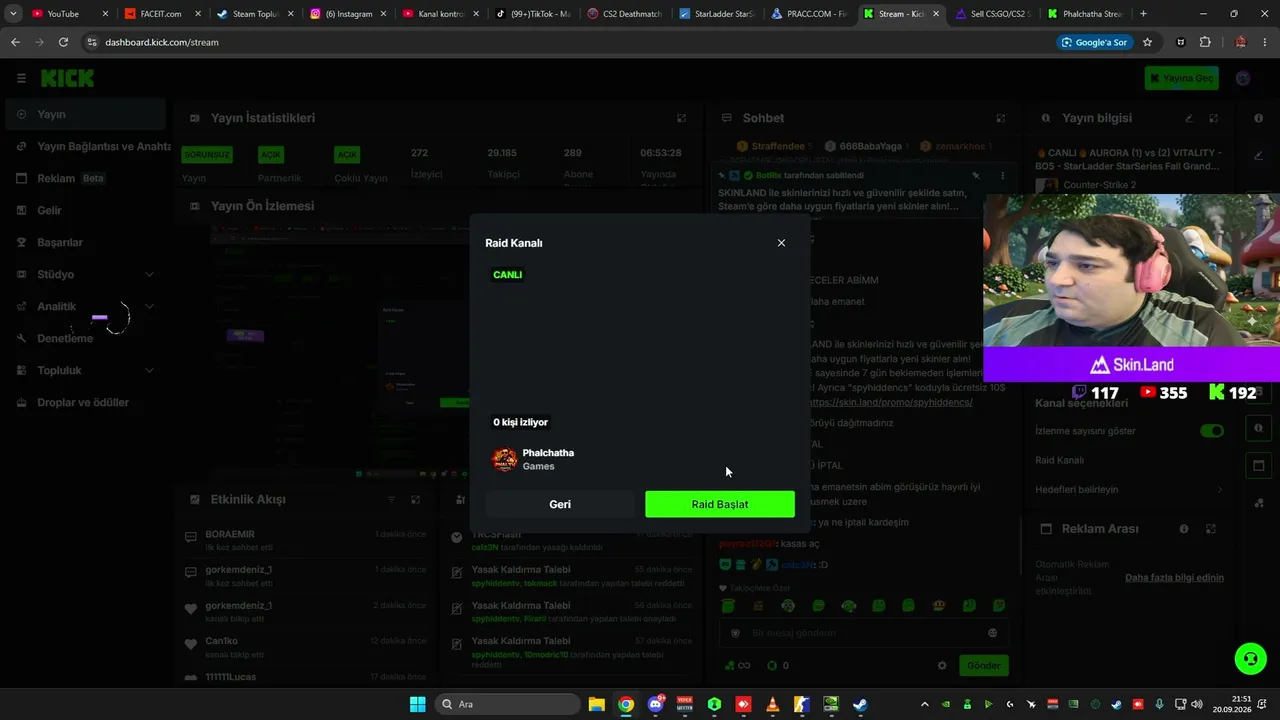Reload the page in Chrome

click(x=63, y=42)
